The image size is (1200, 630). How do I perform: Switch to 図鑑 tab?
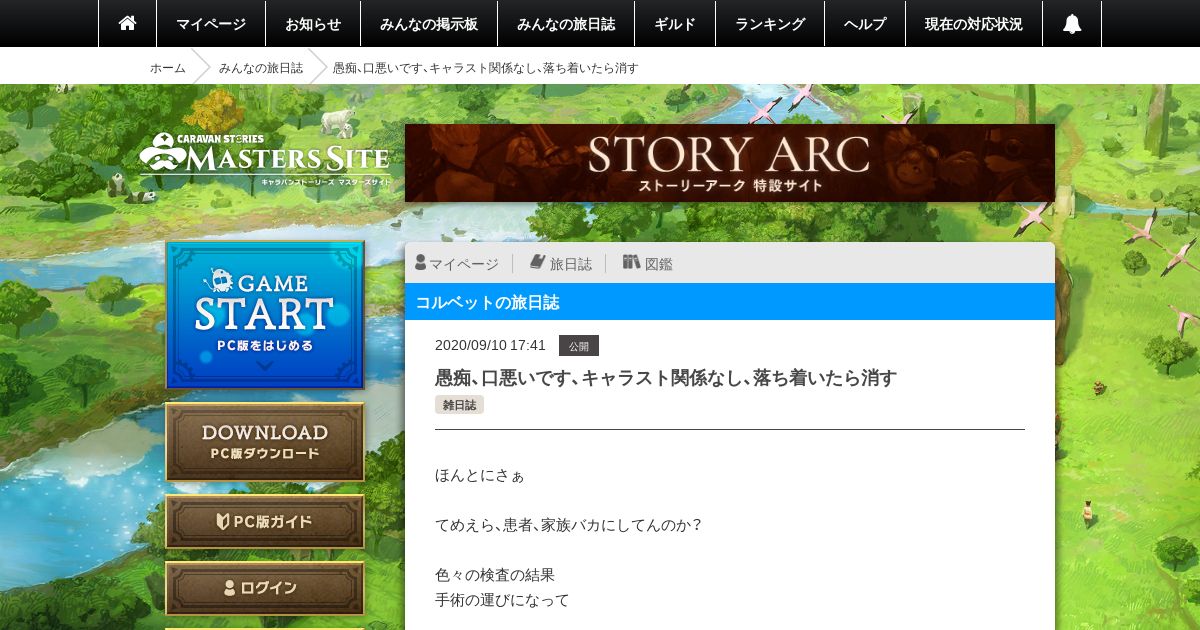[648, 263]
